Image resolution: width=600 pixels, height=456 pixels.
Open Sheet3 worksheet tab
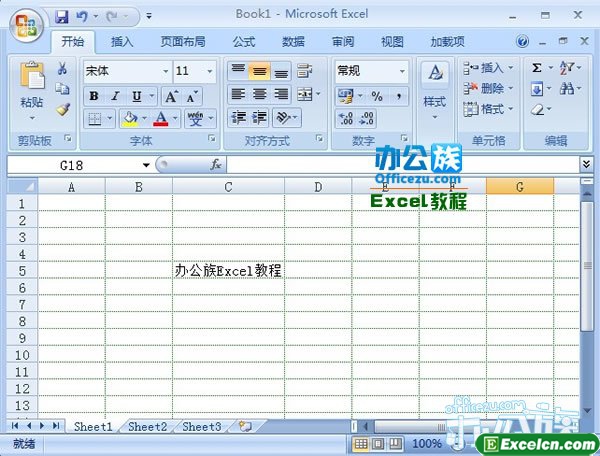pos(202,427)
